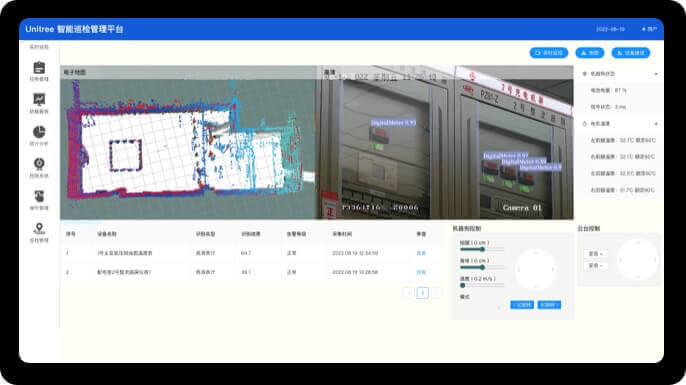Click the speed (0.2 m/s) slider handle
The image size is (686, 385).
(x=462, y=285)
